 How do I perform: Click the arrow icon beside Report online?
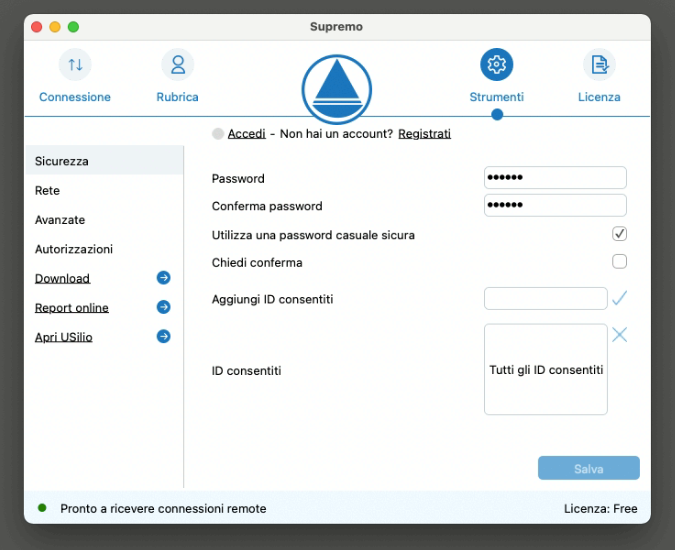click(x=164, y=307)
